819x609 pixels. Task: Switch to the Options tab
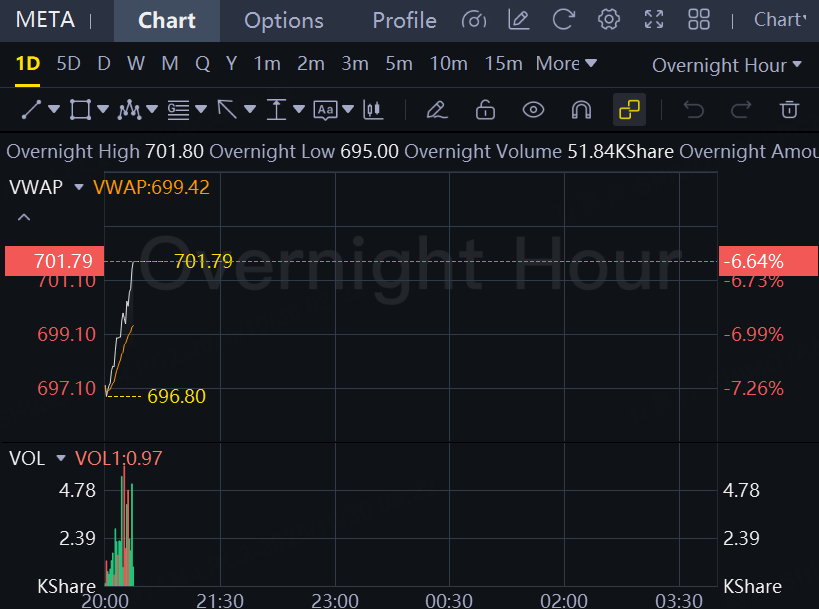[284, 21]
